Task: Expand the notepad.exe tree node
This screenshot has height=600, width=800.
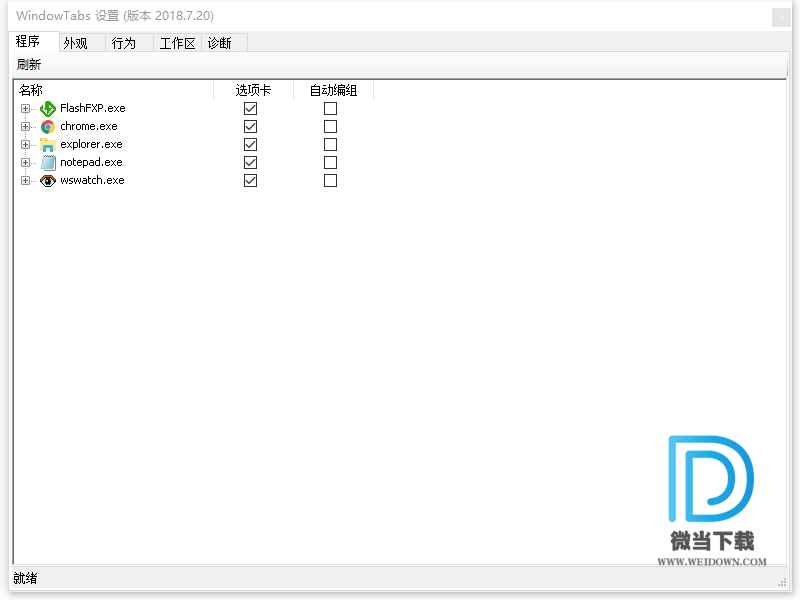Action: point(25,163)
